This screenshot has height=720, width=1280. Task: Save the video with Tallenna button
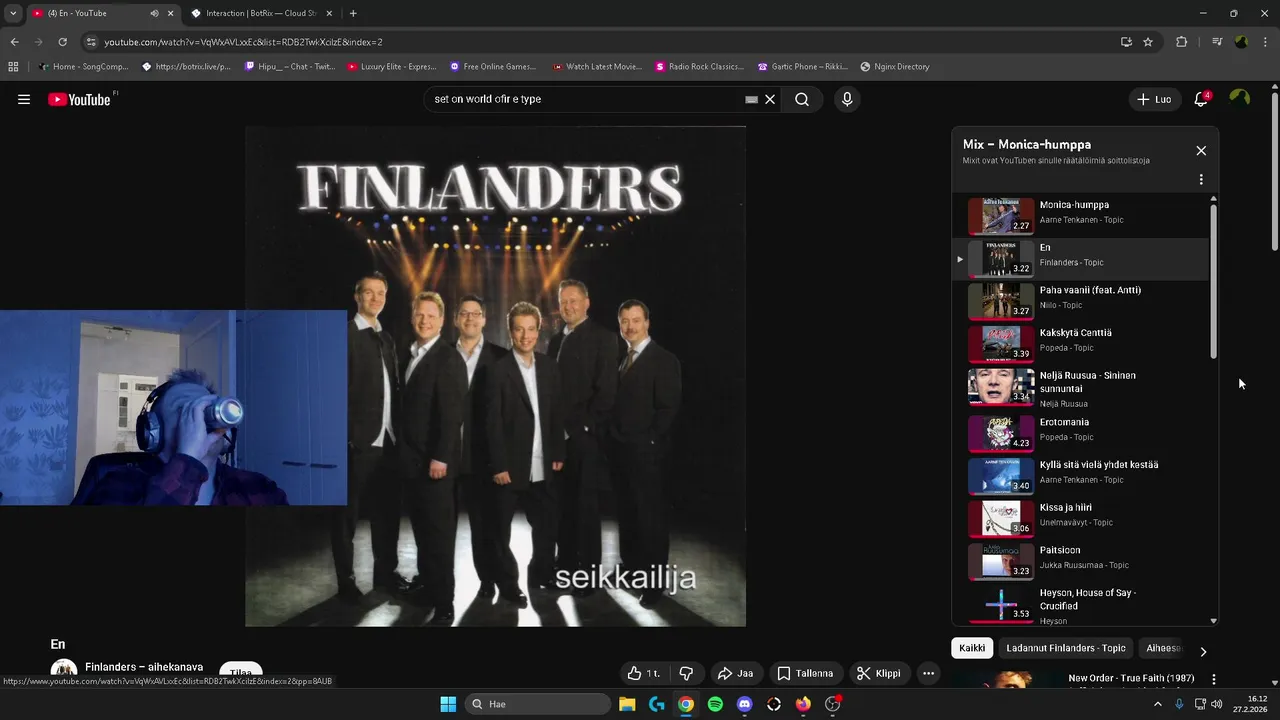click(806, 673)
